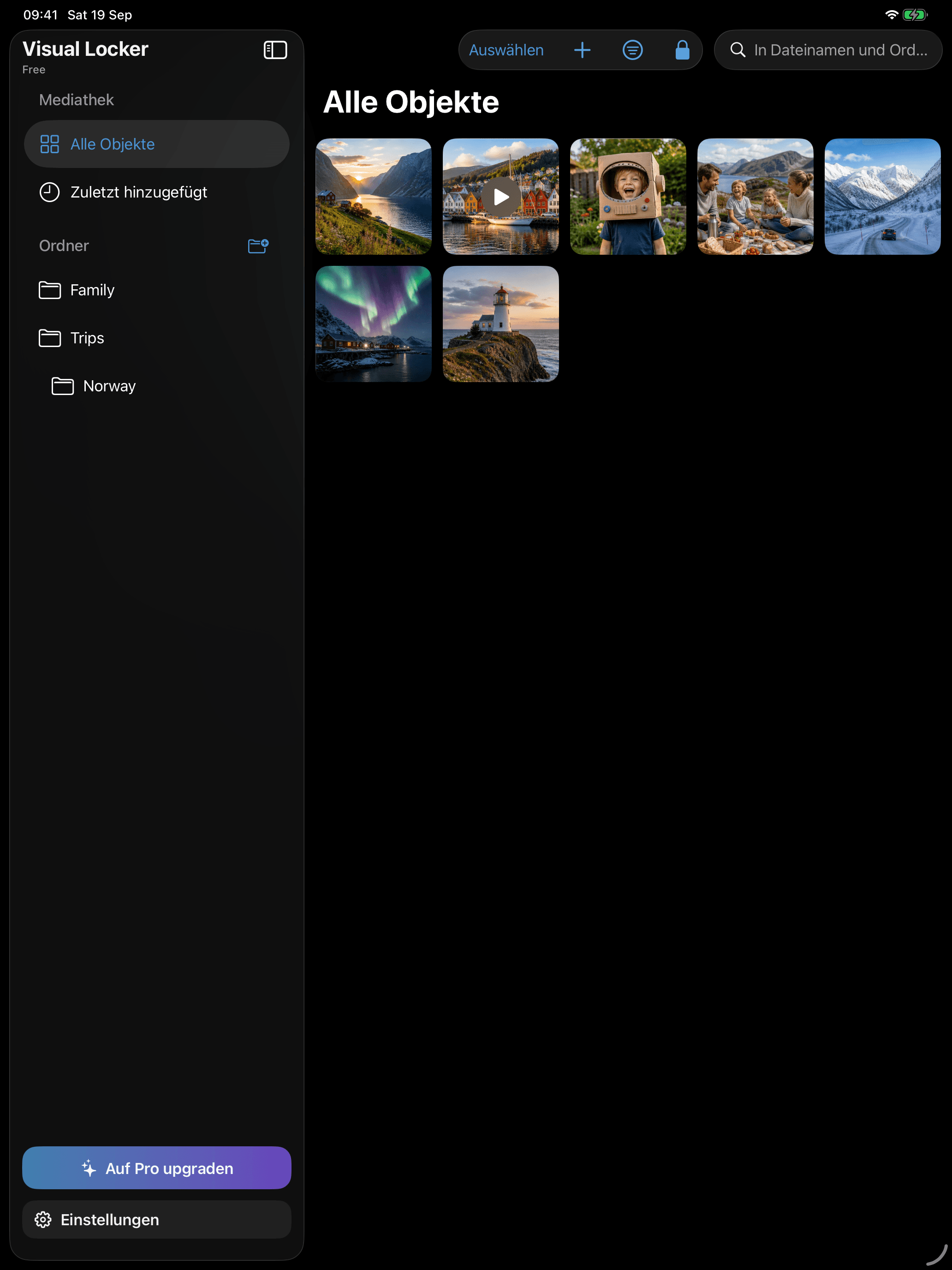This screenshot has height=1270, width=952.
Task: Select the Alle Objekte library item
Action: [x=157, y=144]
